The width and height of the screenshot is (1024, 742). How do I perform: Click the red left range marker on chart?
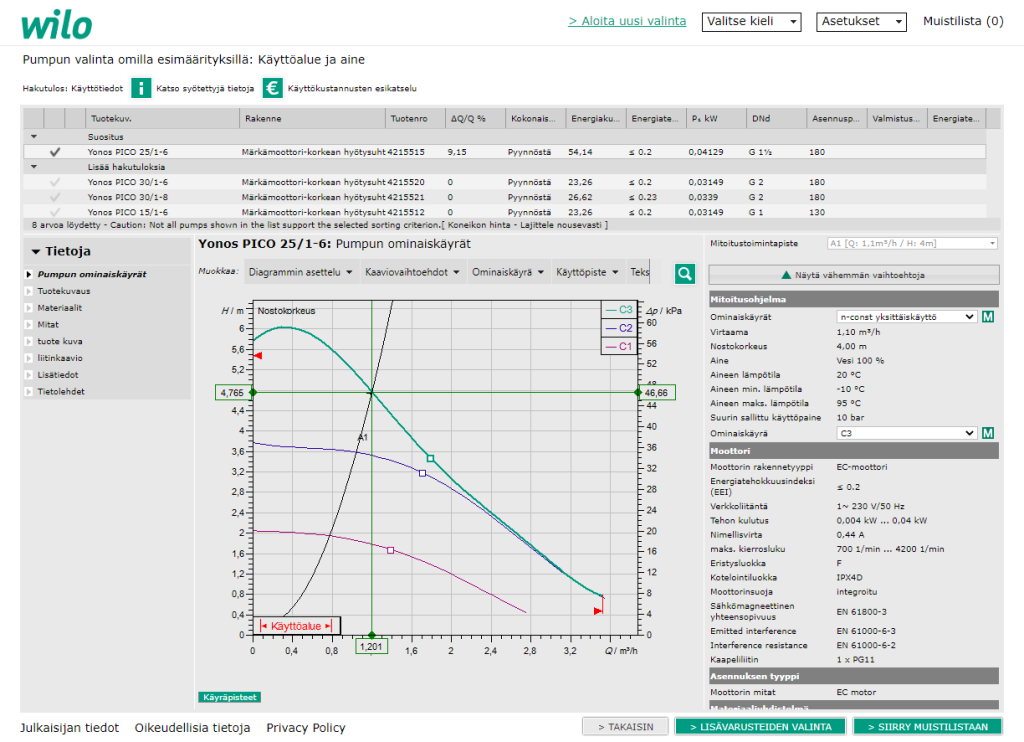click(x=257, y=356)
